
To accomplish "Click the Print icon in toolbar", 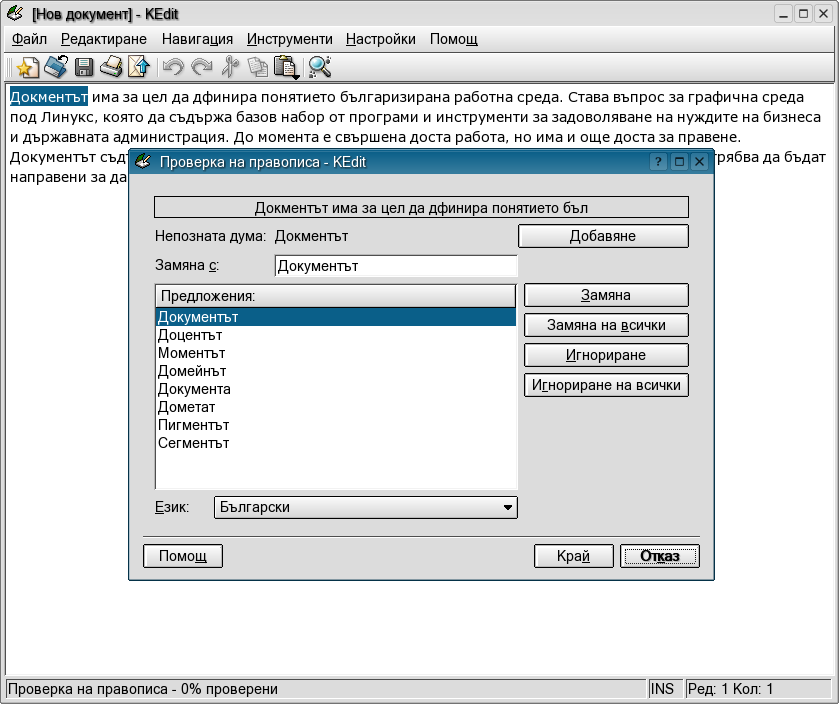I will (x=111, y=67).
